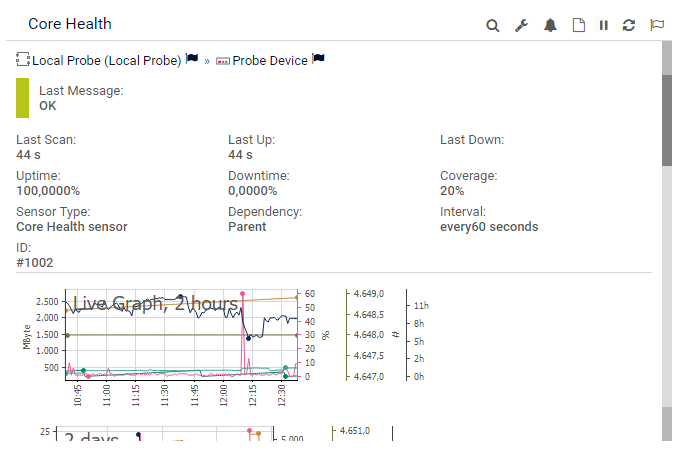This screenshot has width=678, height=451.
Task: Click the Coverage value '20%'
Action: click(x=452, y=191)
